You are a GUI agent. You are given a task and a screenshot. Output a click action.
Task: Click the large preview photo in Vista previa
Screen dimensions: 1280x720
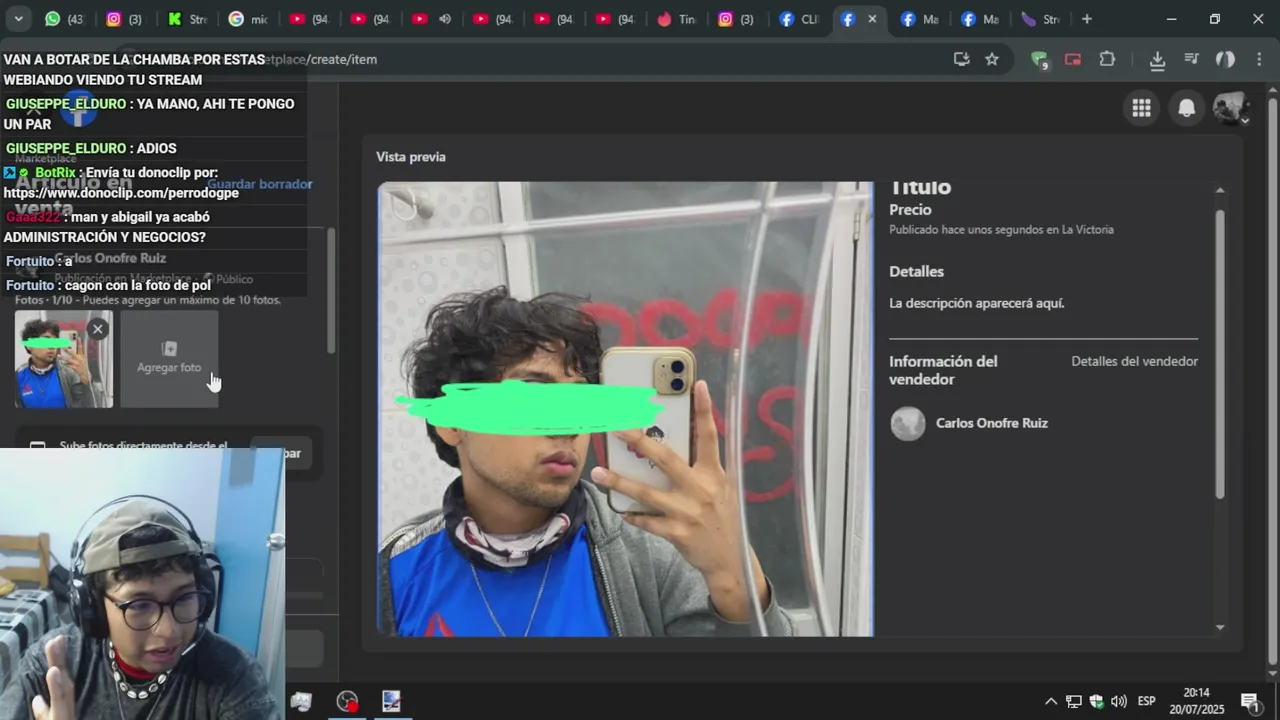(x=625, y=409)
